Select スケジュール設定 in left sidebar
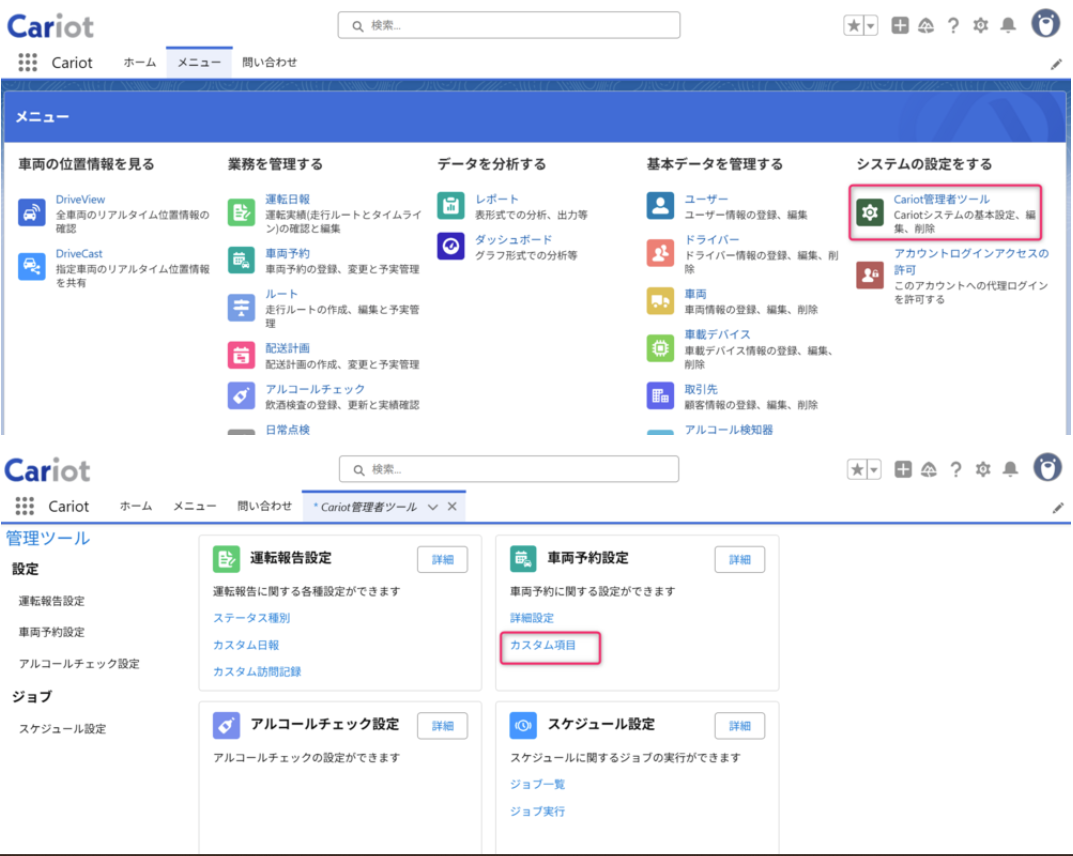The width and height of the screenshot is (1073, 856). [x=62, y=729]
